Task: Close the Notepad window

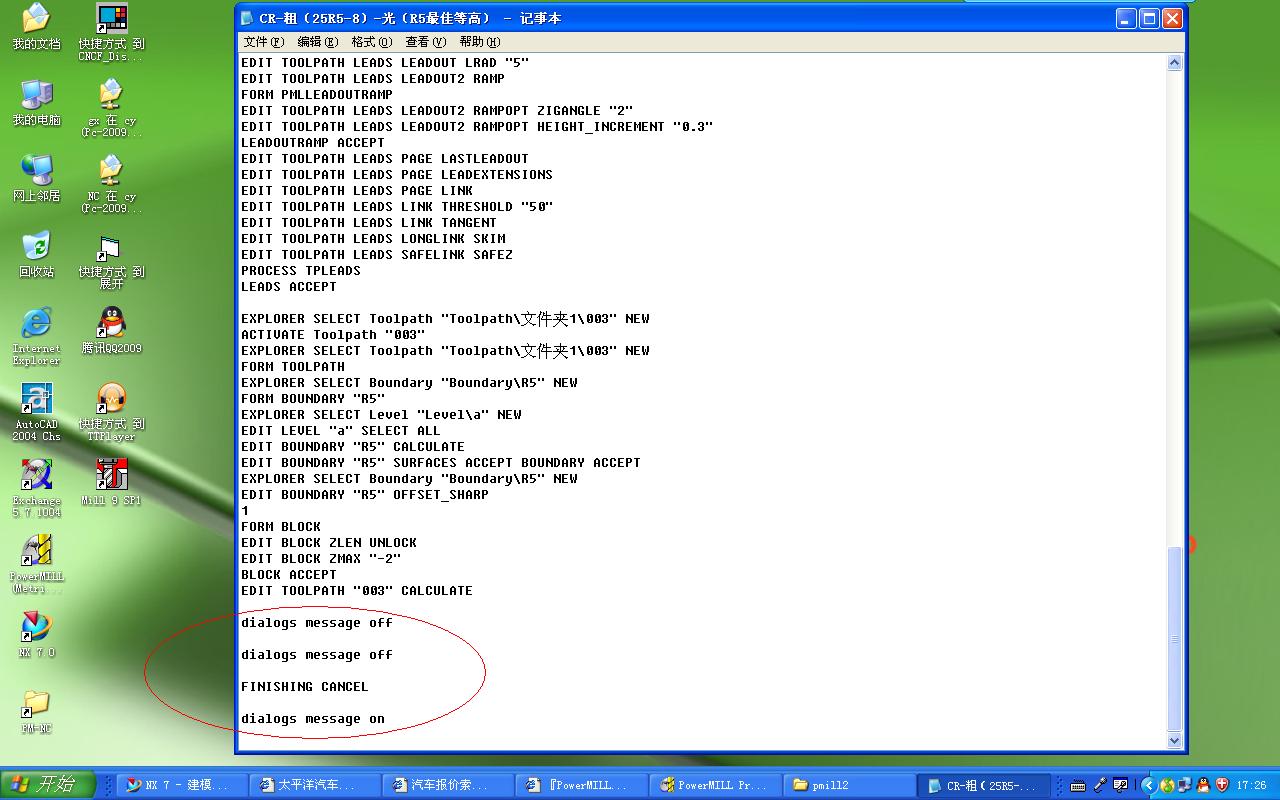Action: point(1173,18)
